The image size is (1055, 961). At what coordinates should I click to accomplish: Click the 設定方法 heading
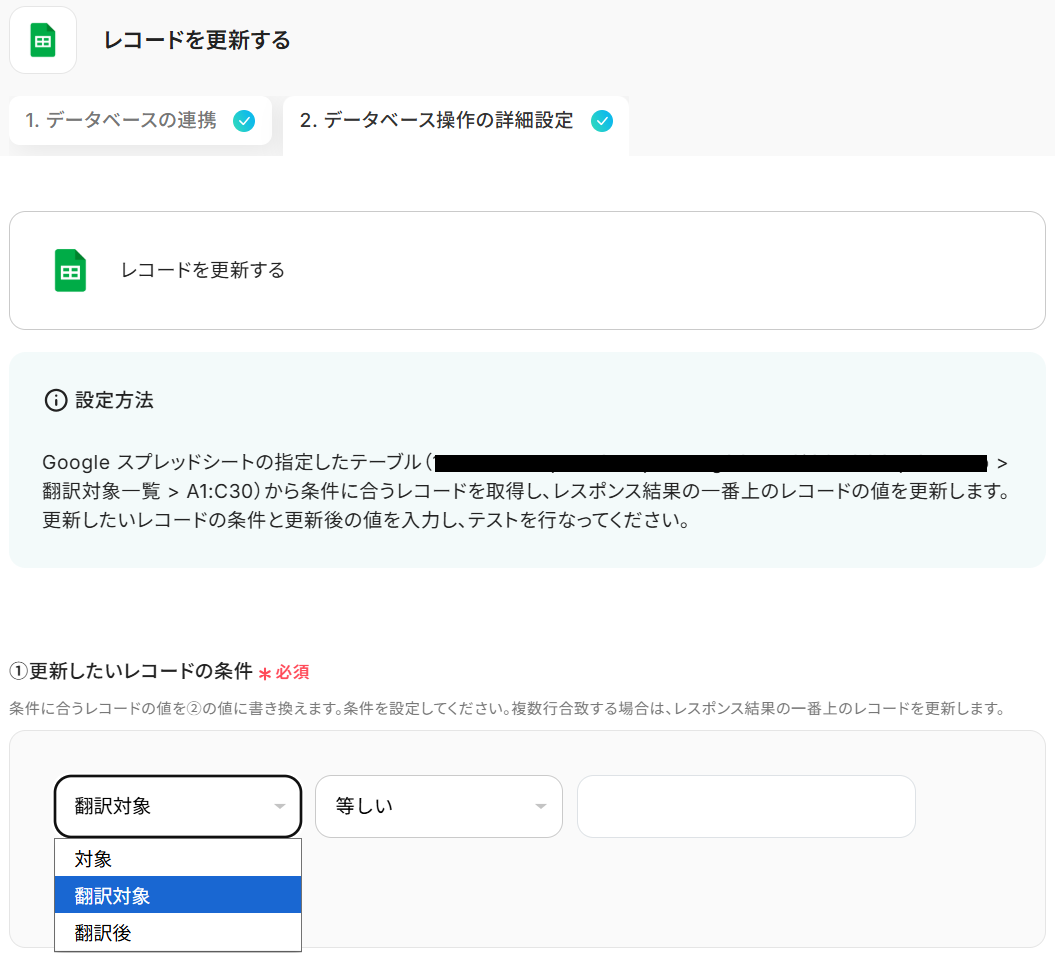[114, 400]
